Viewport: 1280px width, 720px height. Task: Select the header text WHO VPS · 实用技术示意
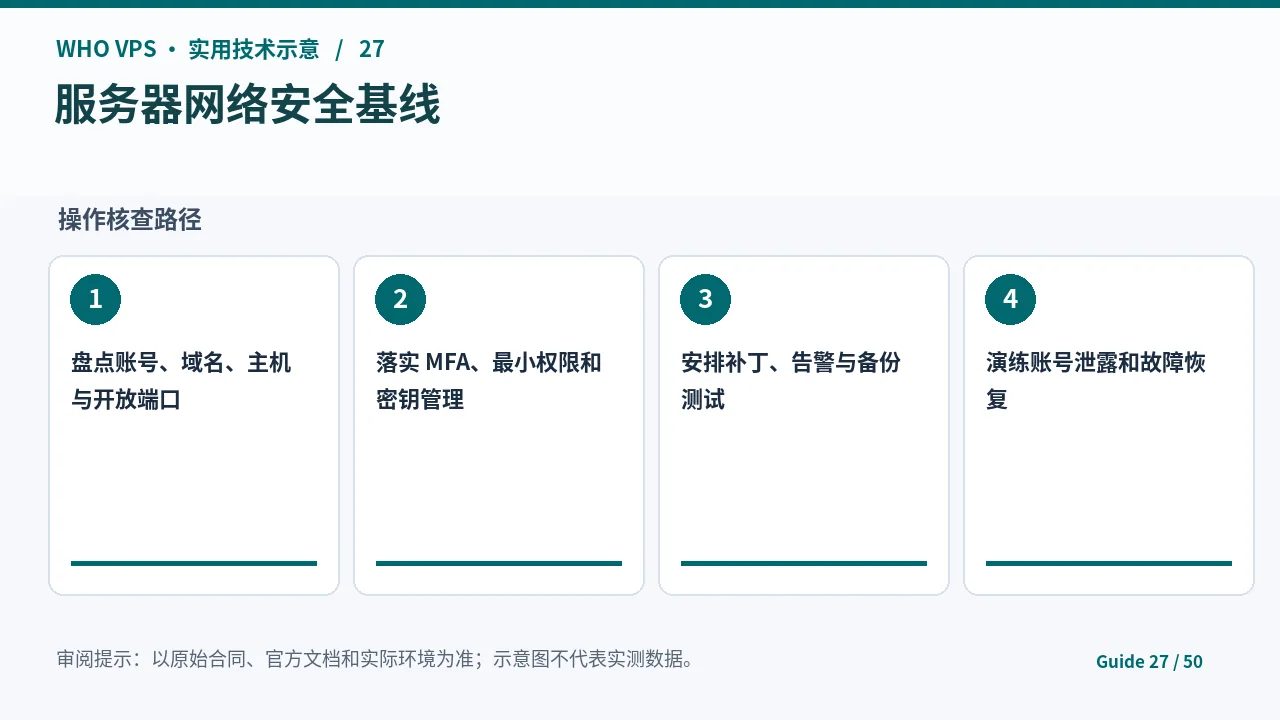188,49
